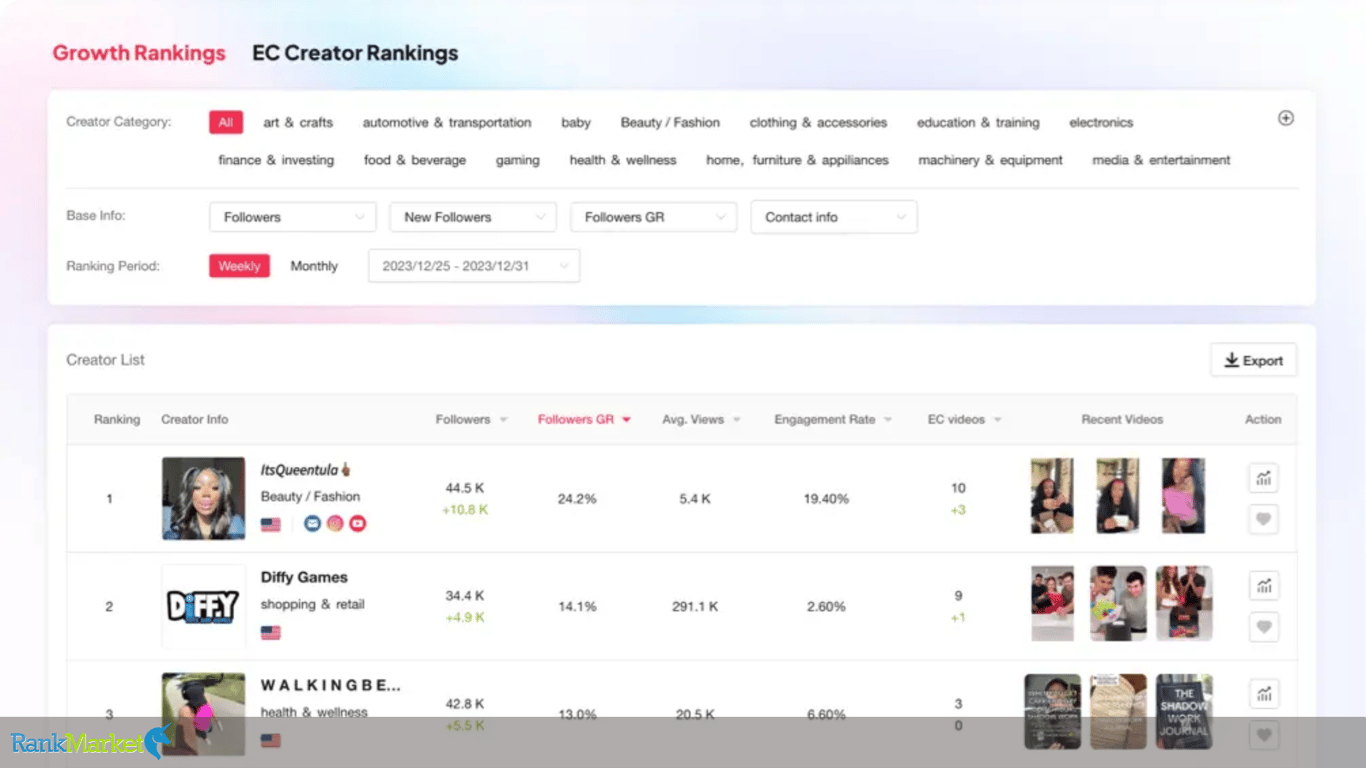
Task: Sort by Engagement Rate column arrow
Action: point(888,420)
